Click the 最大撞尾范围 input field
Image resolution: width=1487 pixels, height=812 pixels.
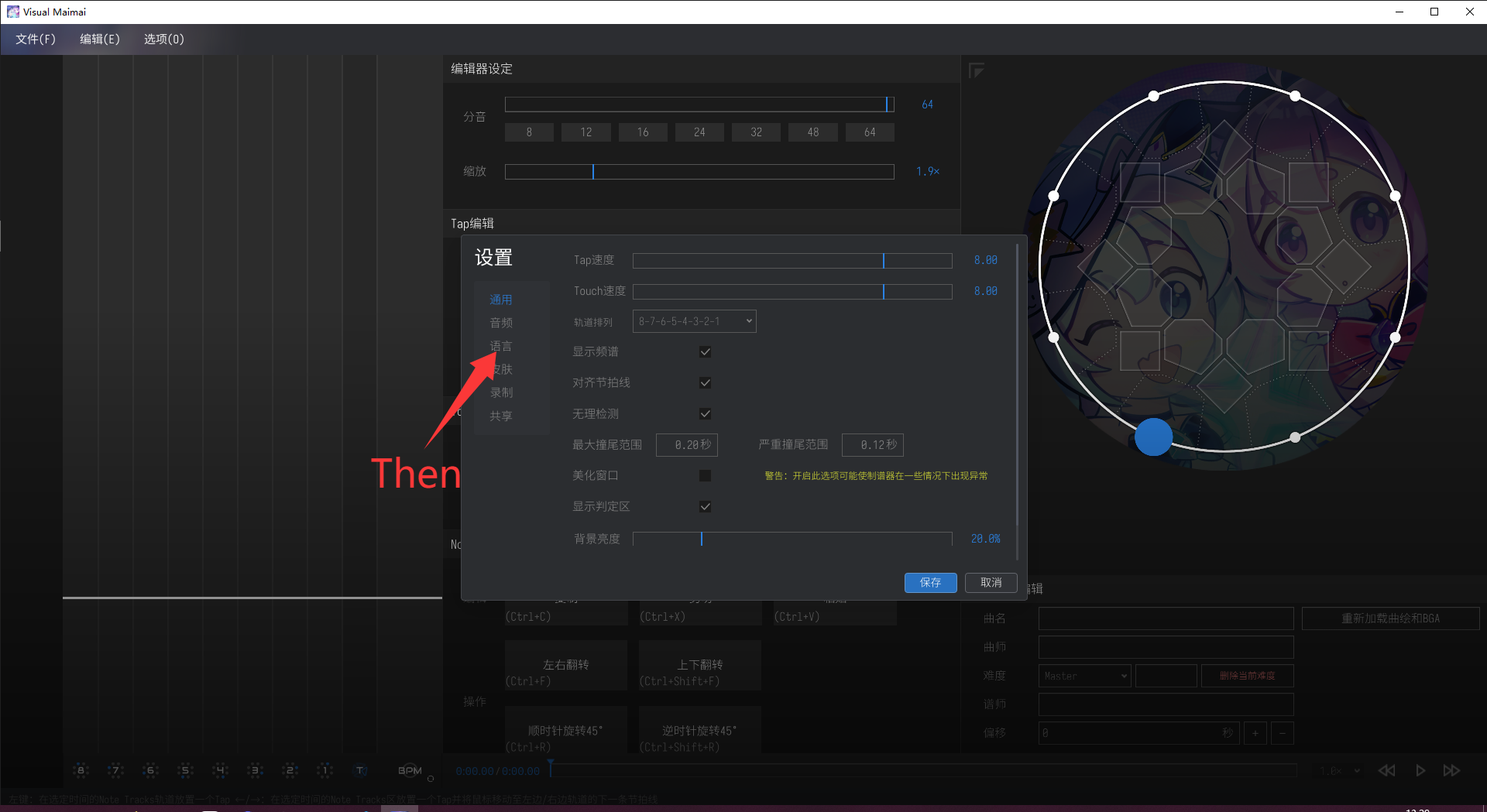point(686,445)
